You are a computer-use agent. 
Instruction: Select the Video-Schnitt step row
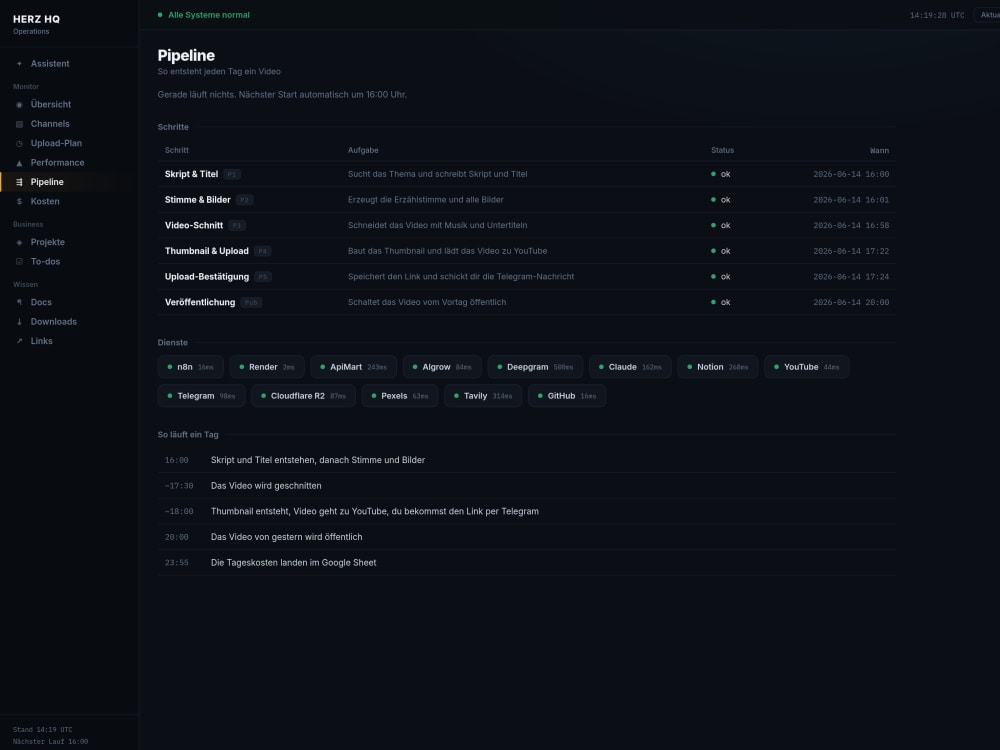click(x=526, y=225)
